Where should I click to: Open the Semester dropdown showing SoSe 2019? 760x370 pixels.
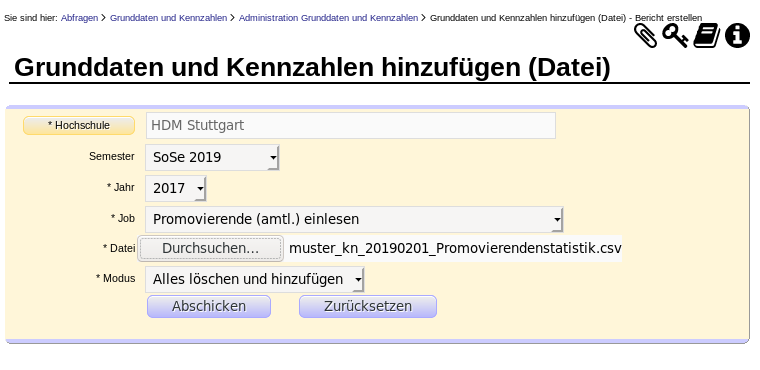click(212, 157)
